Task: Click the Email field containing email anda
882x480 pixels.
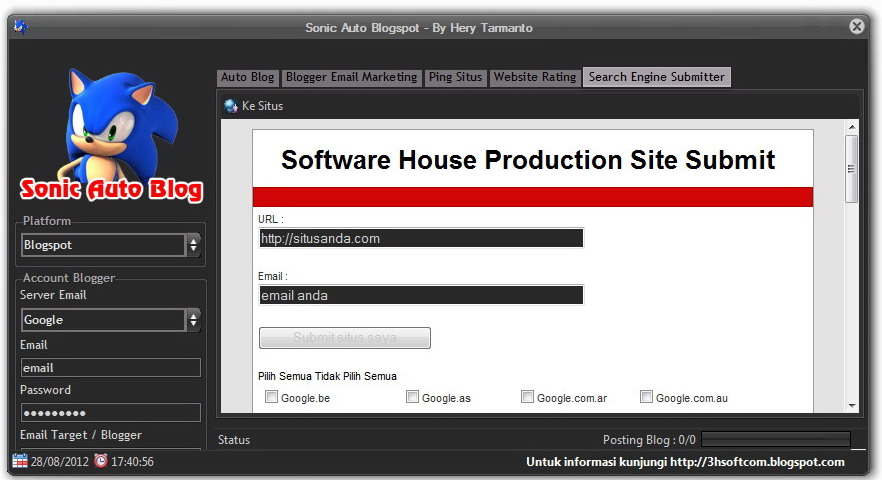Action: click(x=421, y=295)
